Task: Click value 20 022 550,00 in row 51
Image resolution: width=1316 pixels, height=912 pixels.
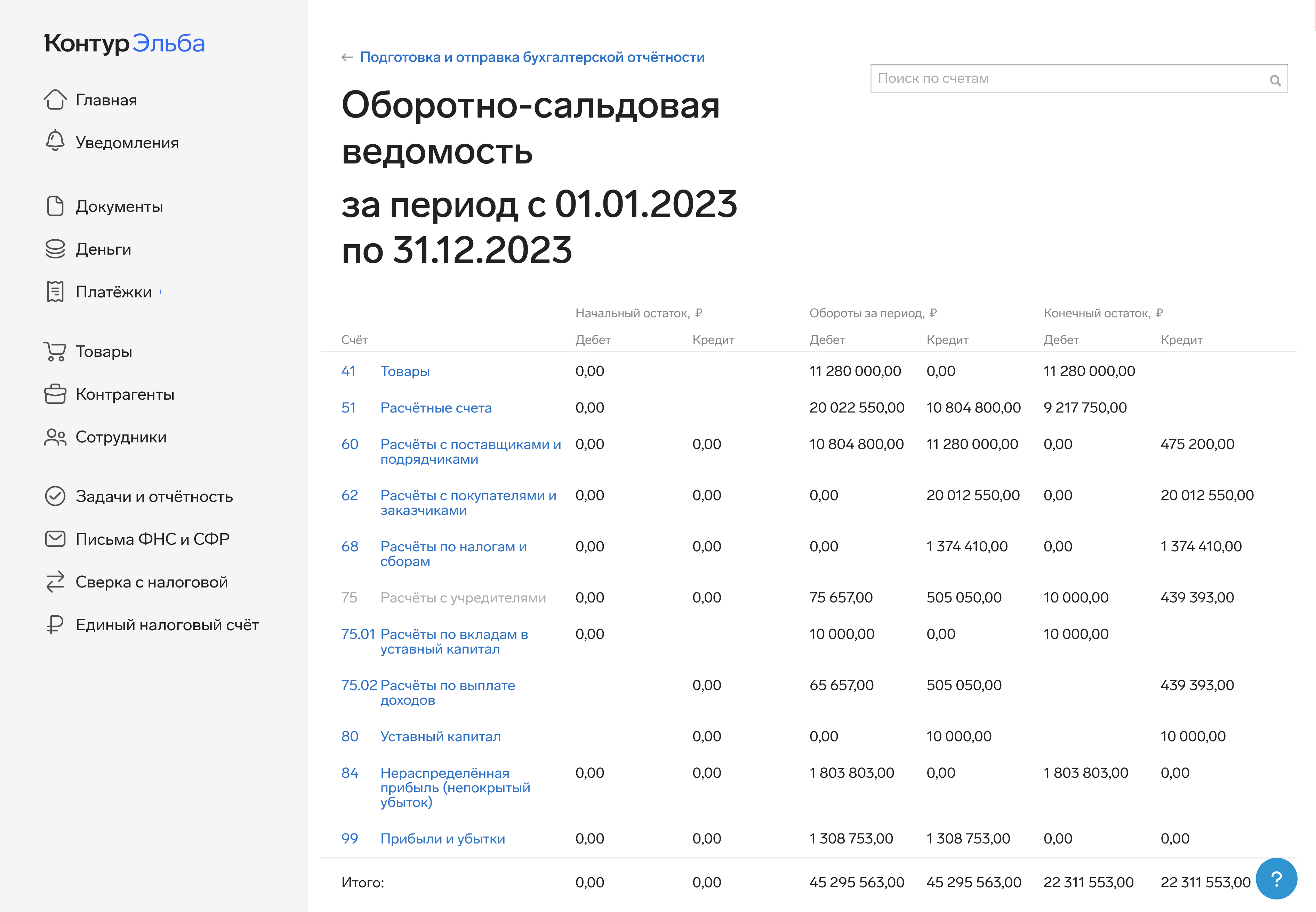Action: (857, 408)
